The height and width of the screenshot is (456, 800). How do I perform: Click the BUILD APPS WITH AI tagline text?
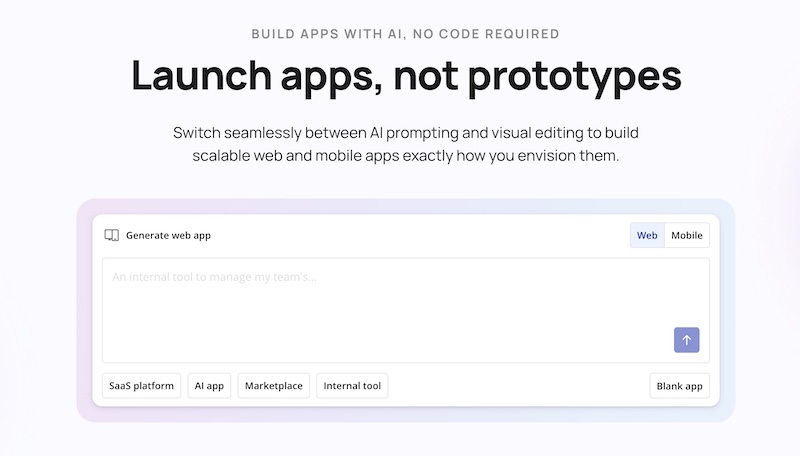pyautogui.click(x=330, y=34)
